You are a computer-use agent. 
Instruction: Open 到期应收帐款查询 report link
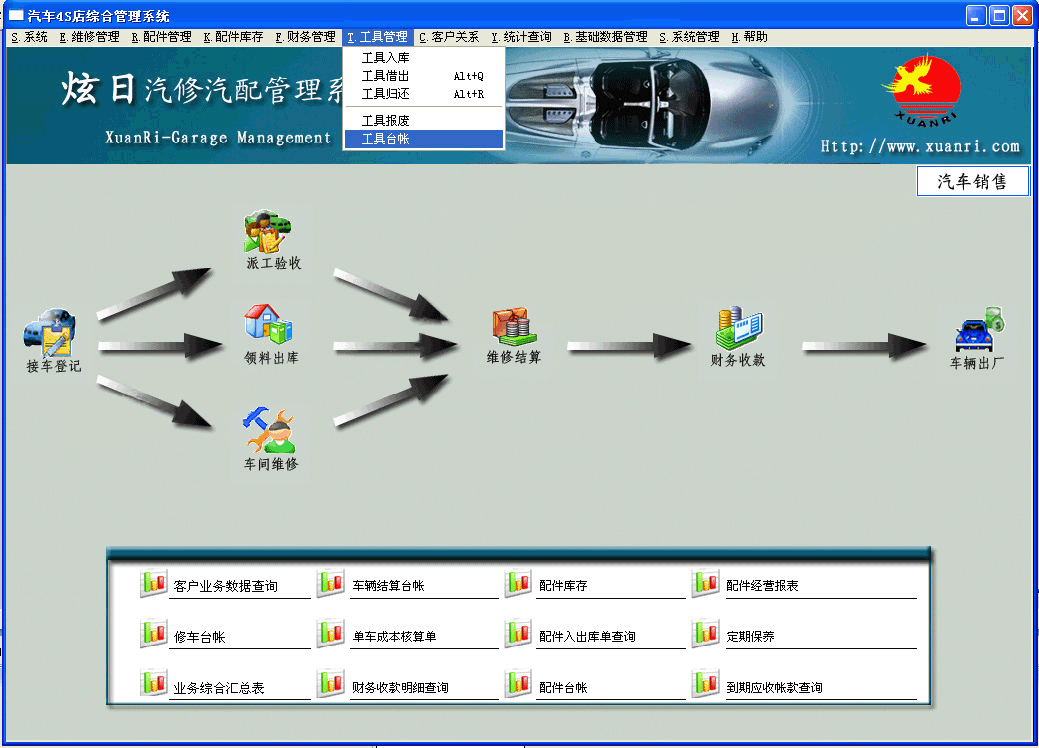774,688
